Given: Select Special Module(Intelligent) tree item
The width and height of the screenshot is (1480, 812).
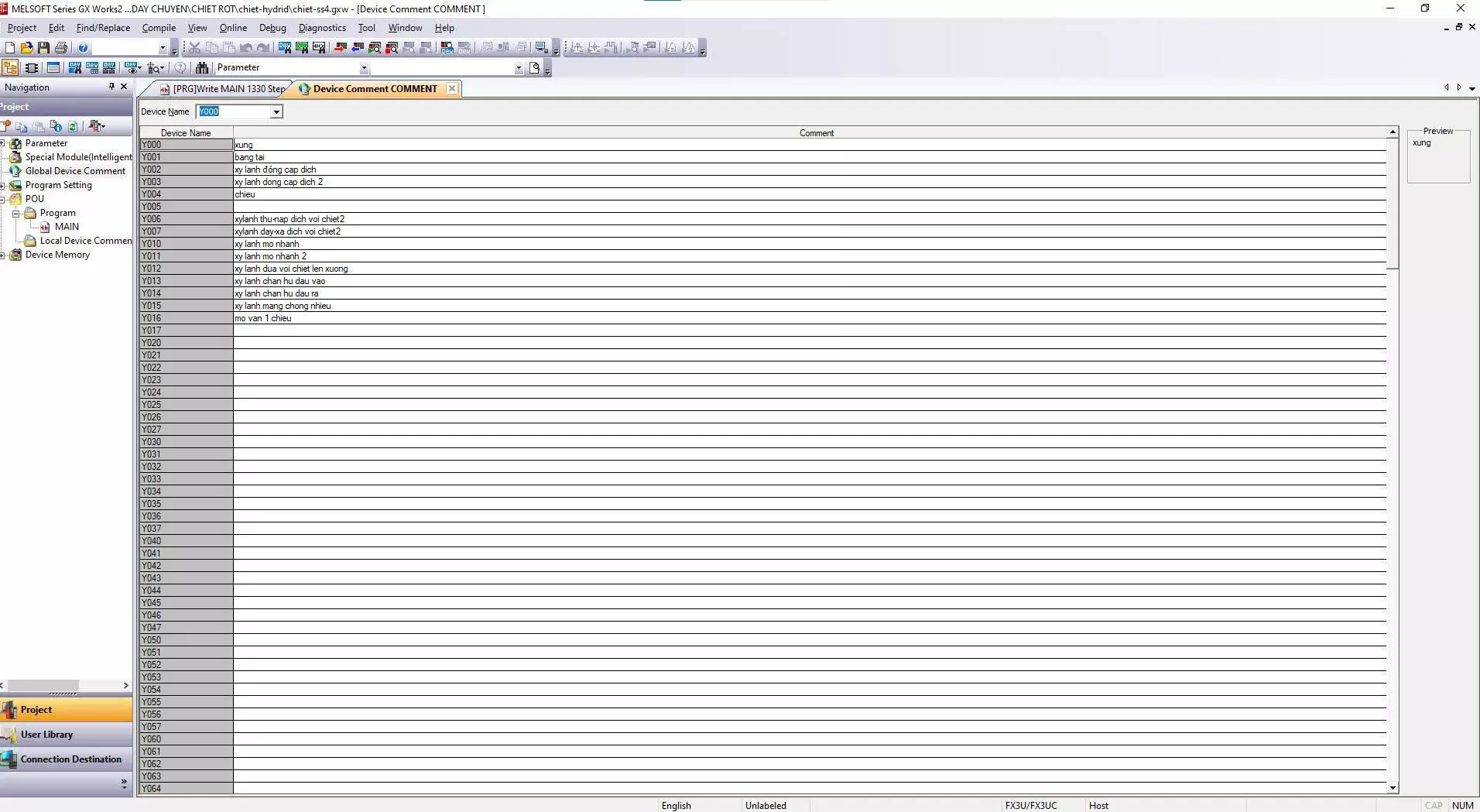Looking at the screenshot, I should tap(78, 157).
